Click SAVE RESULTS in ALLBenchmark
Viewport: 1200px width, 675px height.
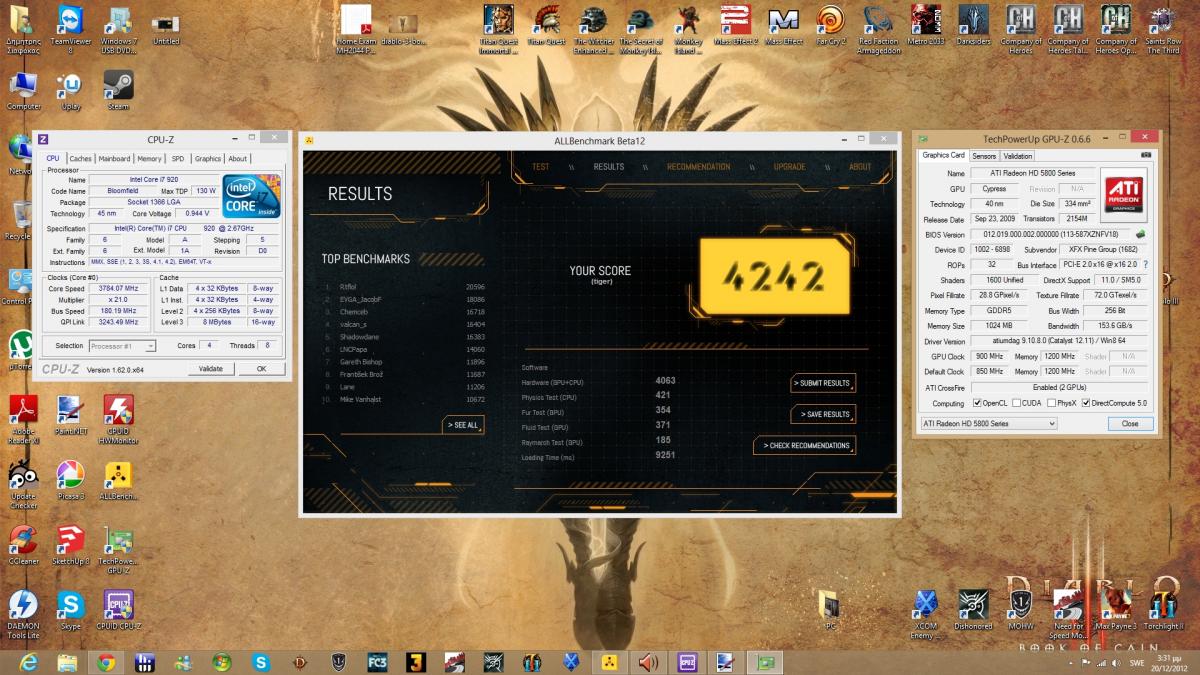(822, 414)
